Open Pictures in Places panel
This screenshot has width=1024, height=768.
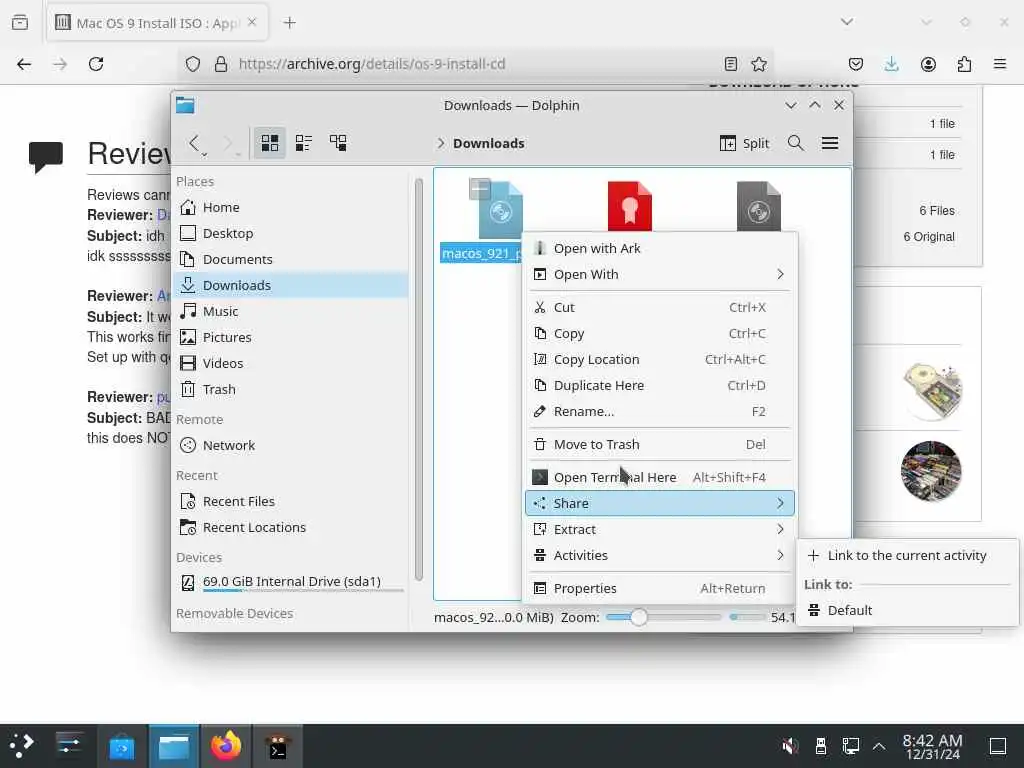(x=291, y=337)
